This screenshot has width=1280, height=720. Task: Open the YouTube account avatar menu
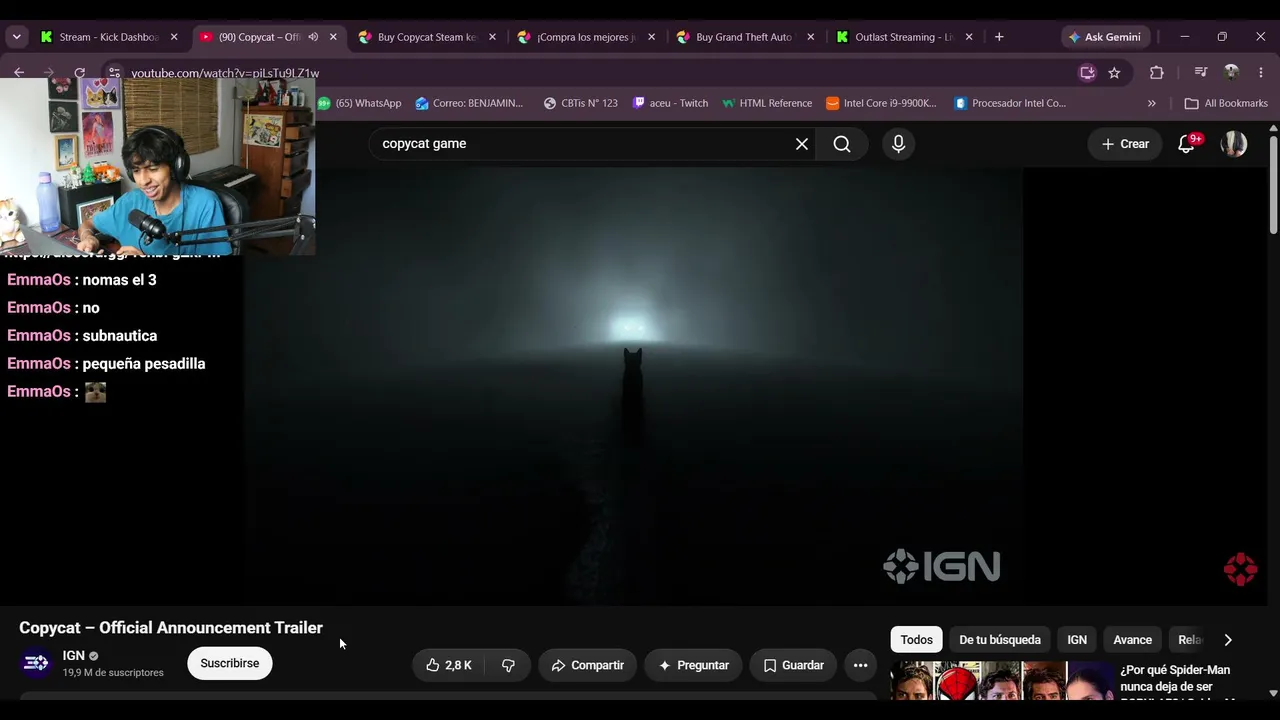(1234, 144)
